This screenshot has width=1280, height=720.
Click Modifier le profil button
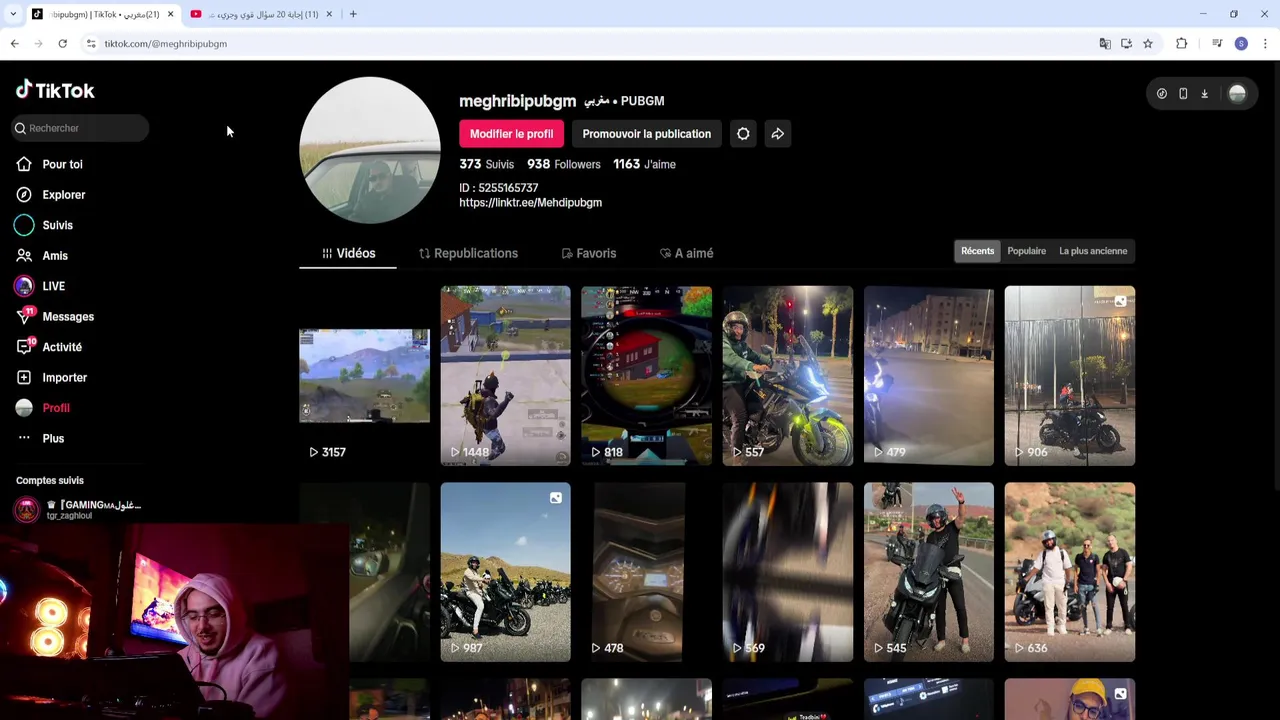click(x=511, y=134)
